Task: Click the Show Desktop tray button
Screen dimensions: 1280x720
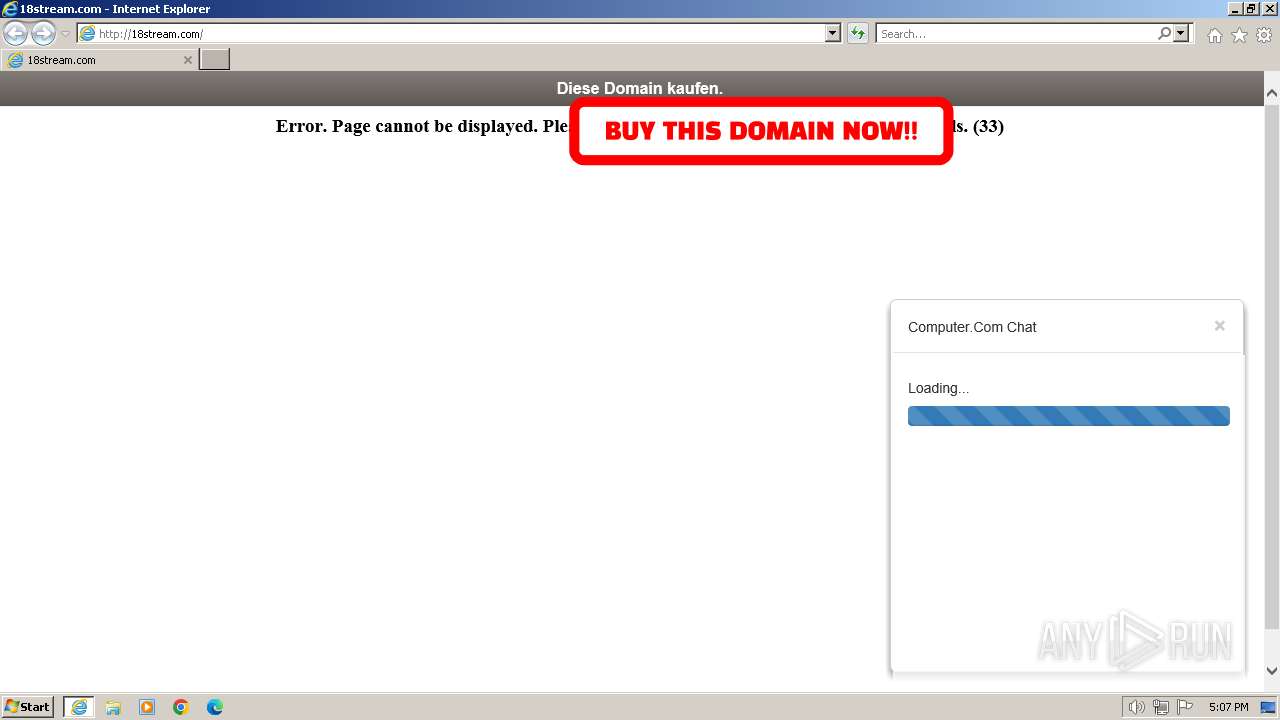Action: tap(1269, 707)
